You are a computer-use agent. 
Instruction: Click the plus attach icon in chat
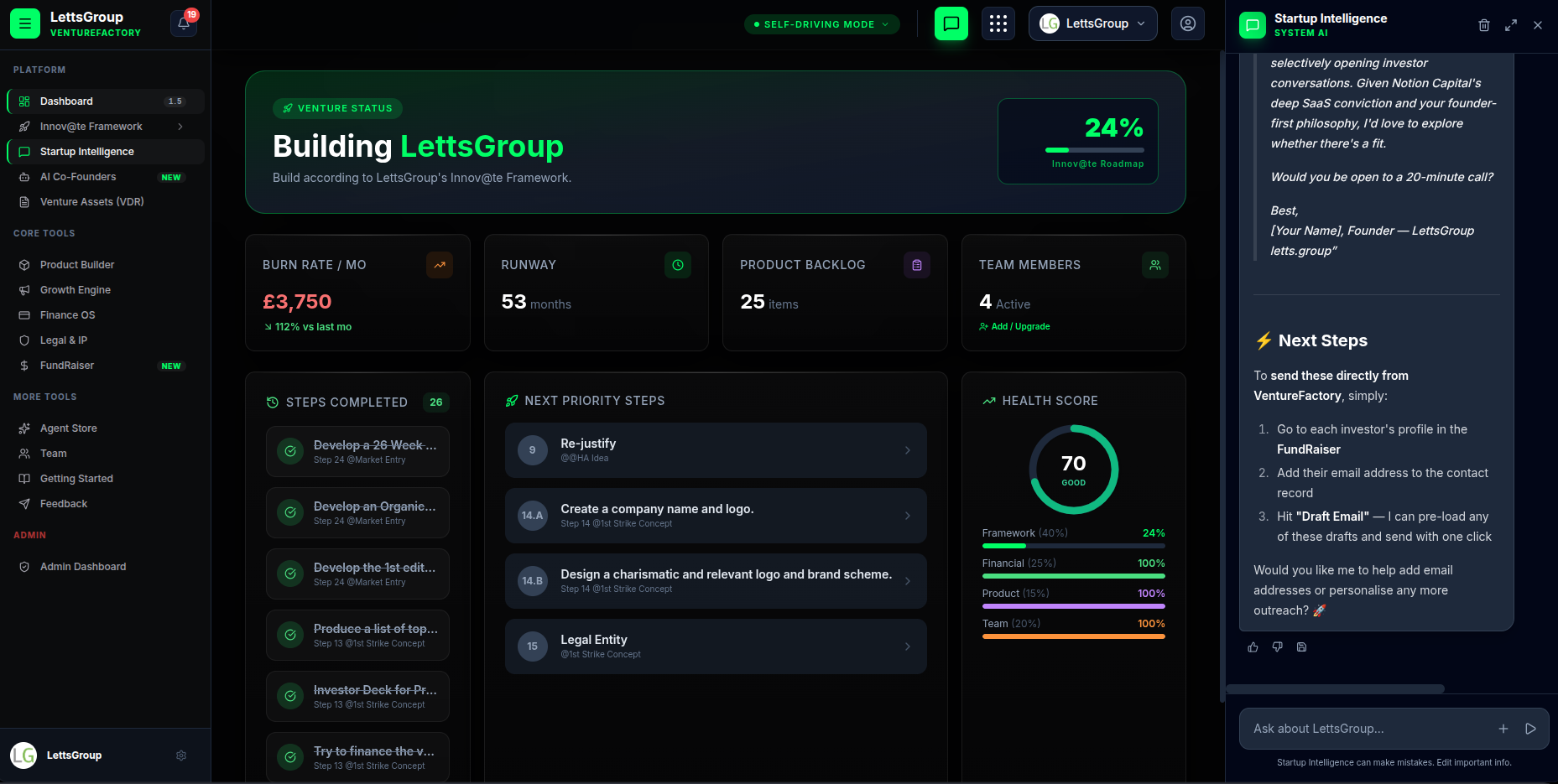point(1503,729)
